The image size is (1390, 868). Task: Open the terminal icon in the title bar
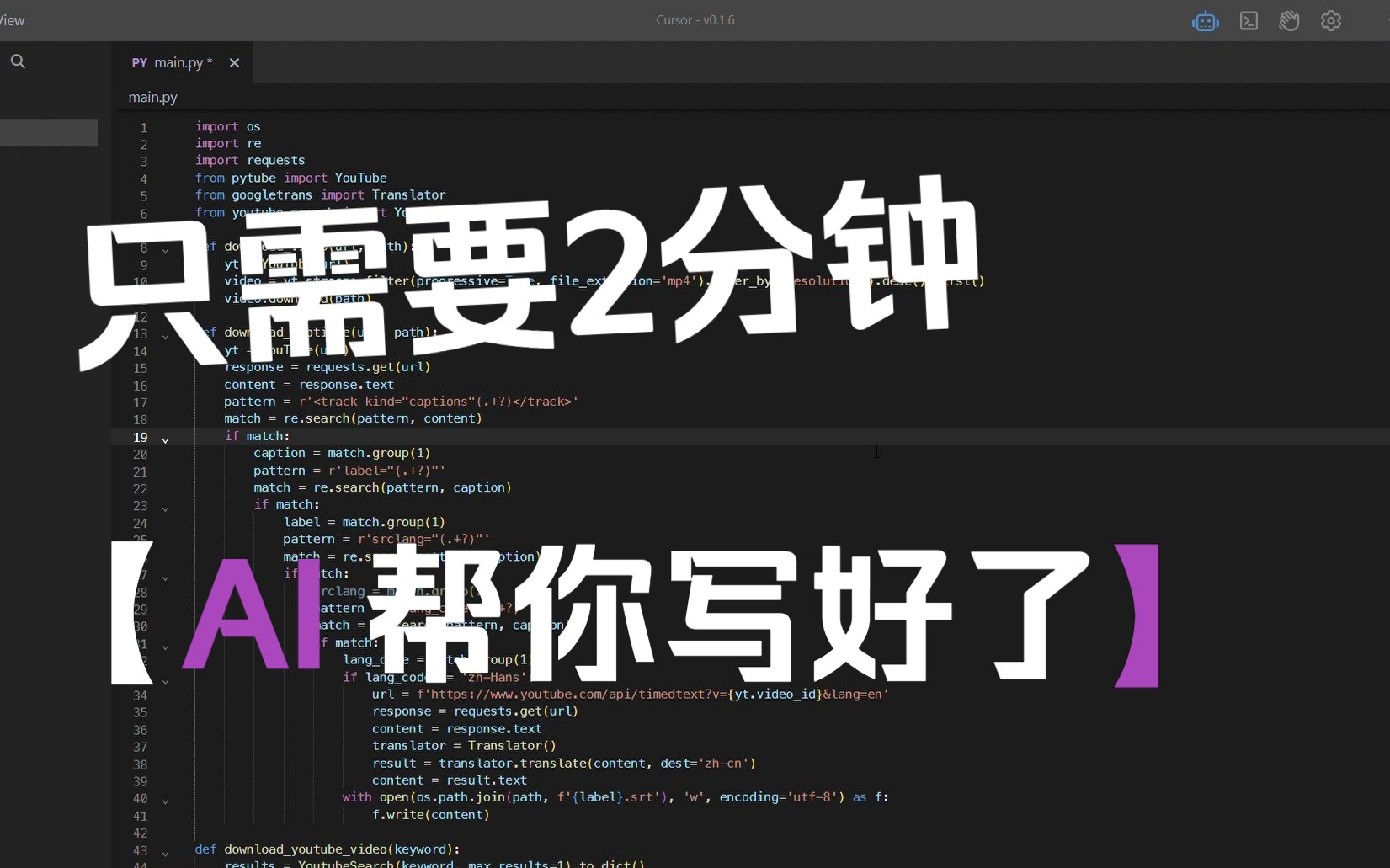(1249, 20)
